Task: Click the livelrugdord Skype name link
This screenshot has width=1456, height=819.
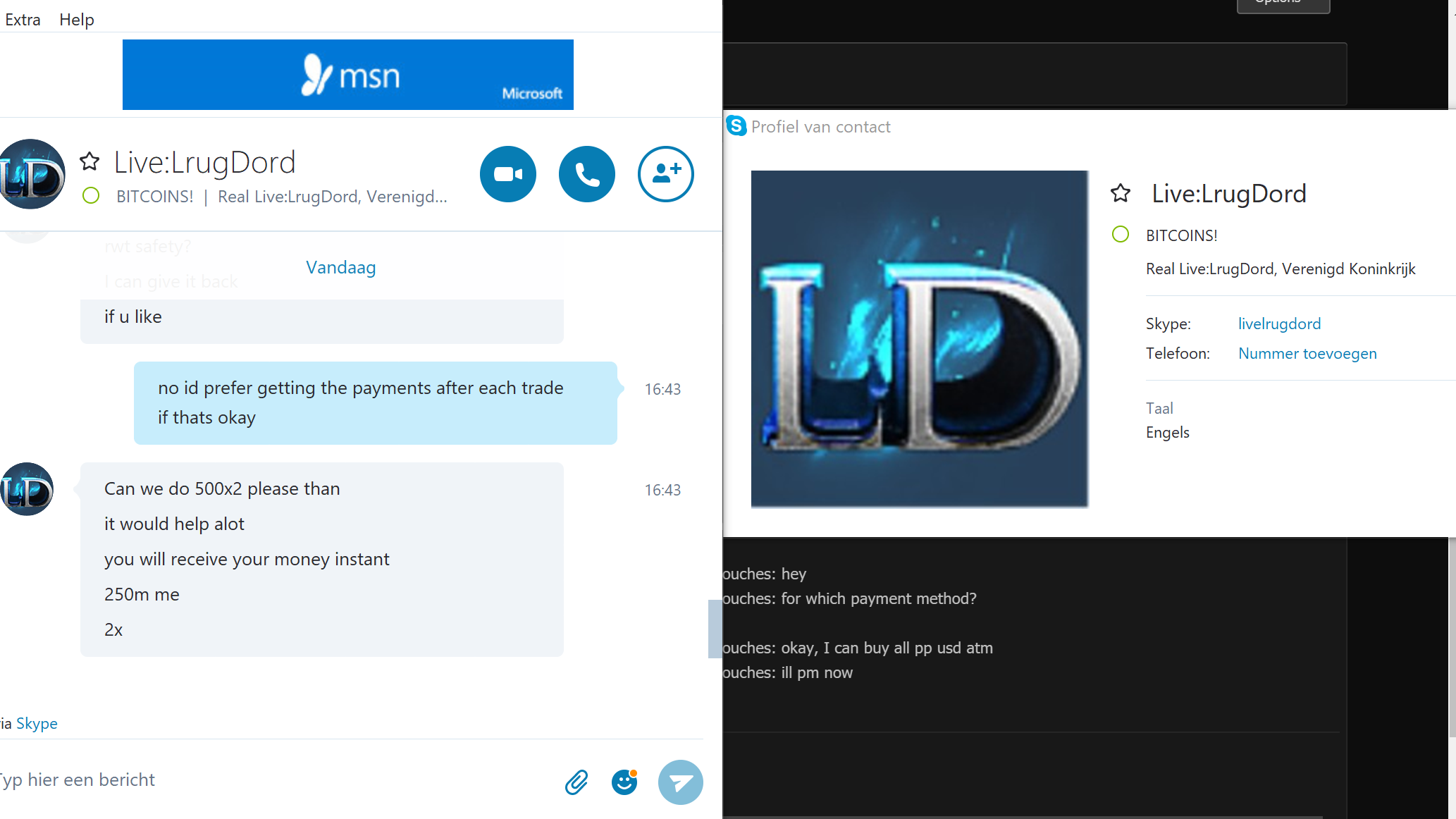Action: (1279, 324)
